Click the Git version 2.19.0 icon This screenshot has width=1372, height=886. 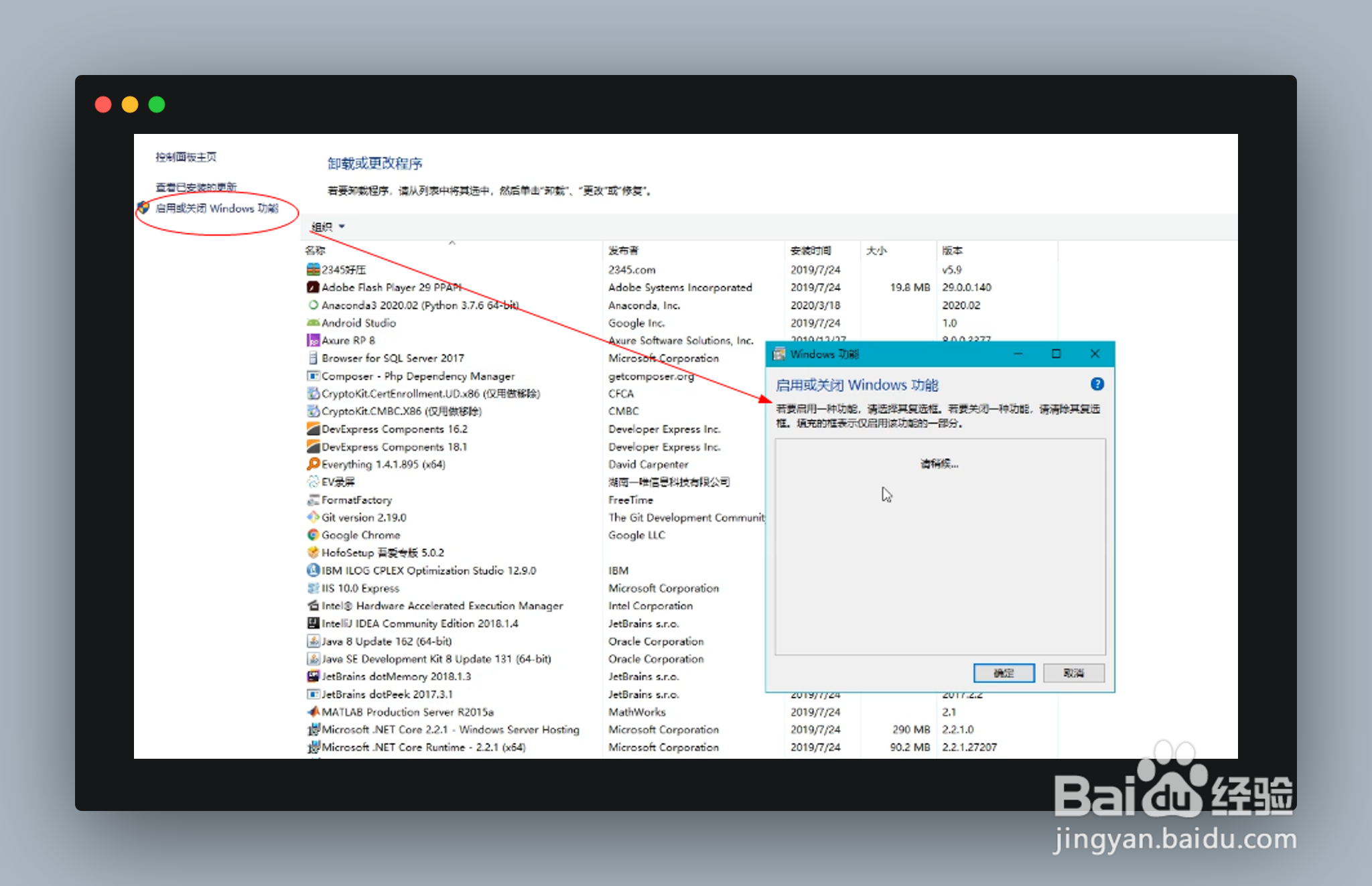tap(313, 517)
